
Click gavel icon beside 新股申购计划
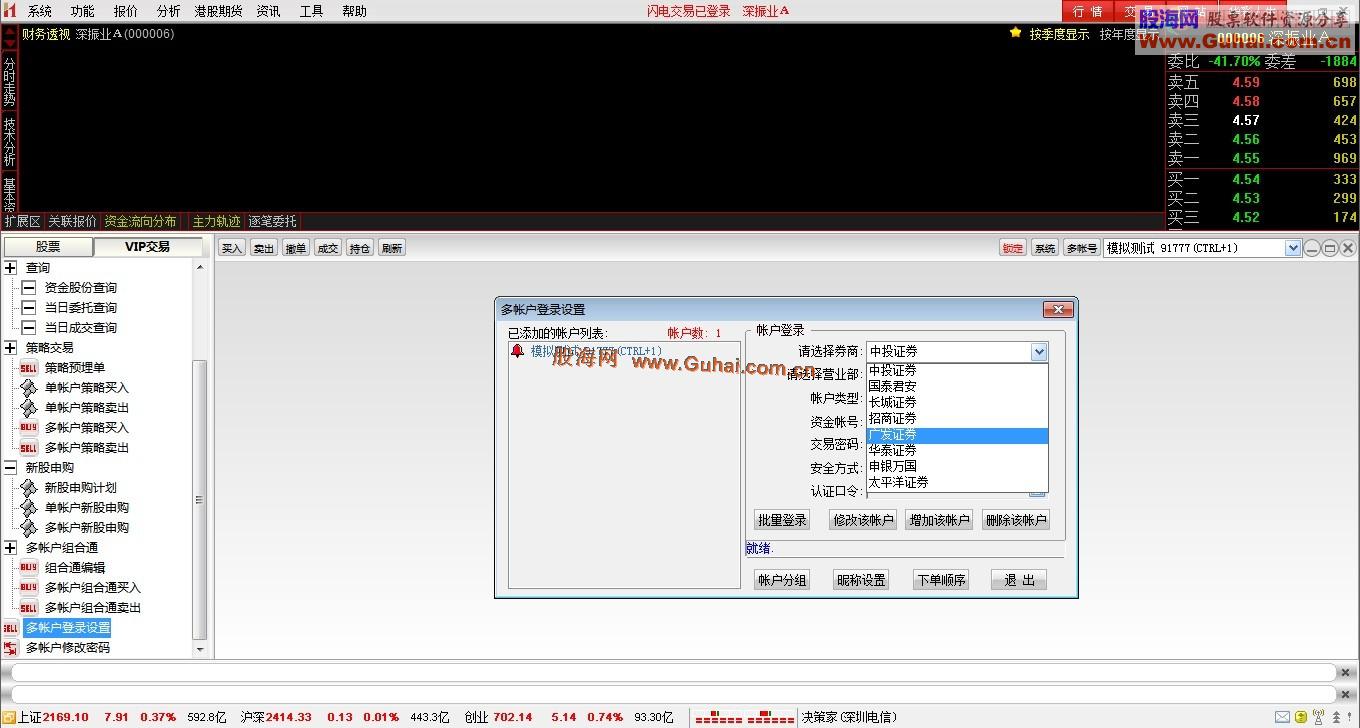pyautogui.click(x=28, y=488)
